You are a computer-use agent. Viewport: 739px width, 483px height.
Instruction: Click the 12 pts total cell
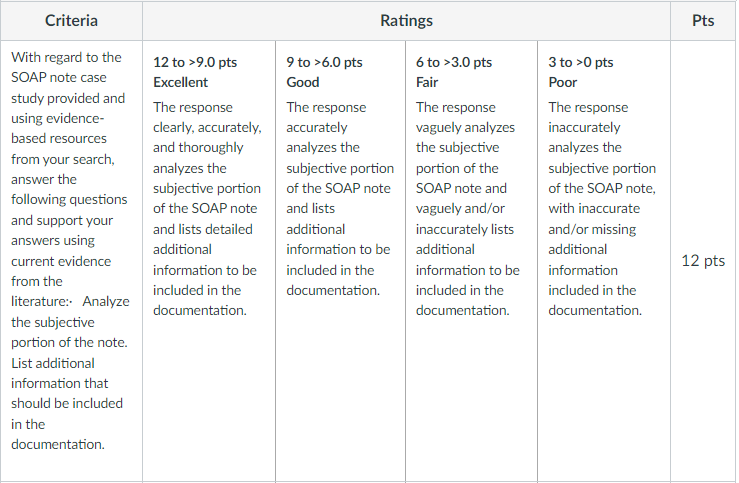coord(703,261)
